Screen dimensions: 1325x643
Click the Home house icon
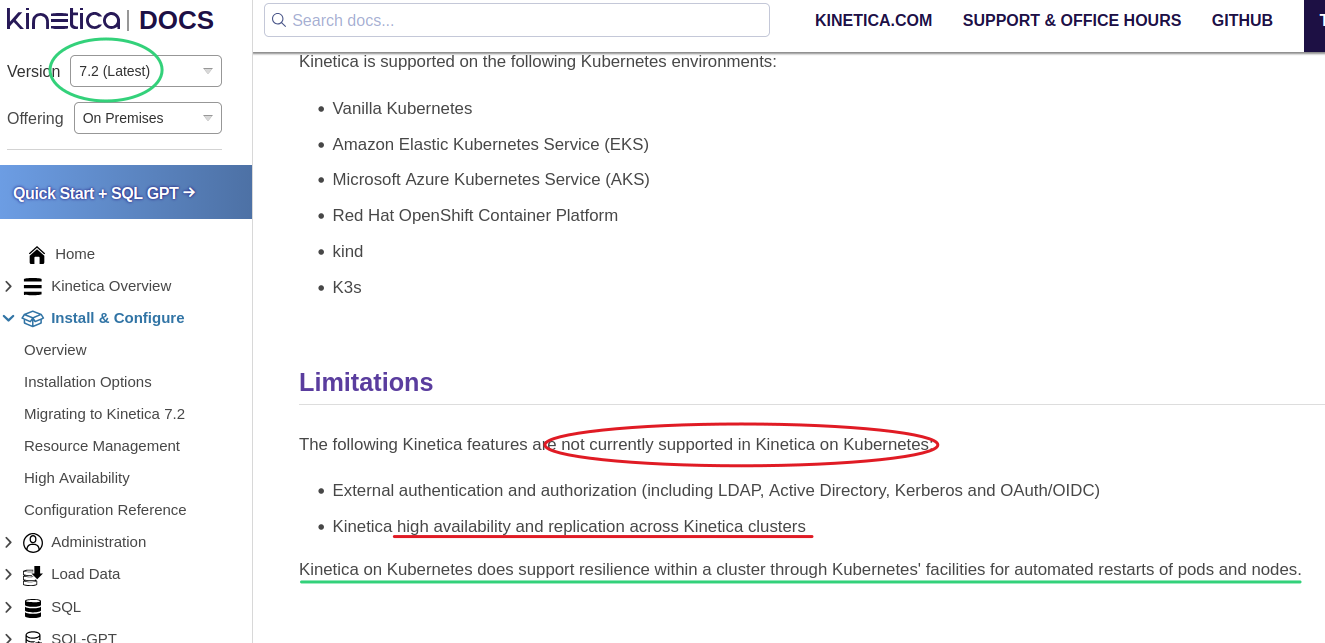pyautogui.click(x=37, y=254)
